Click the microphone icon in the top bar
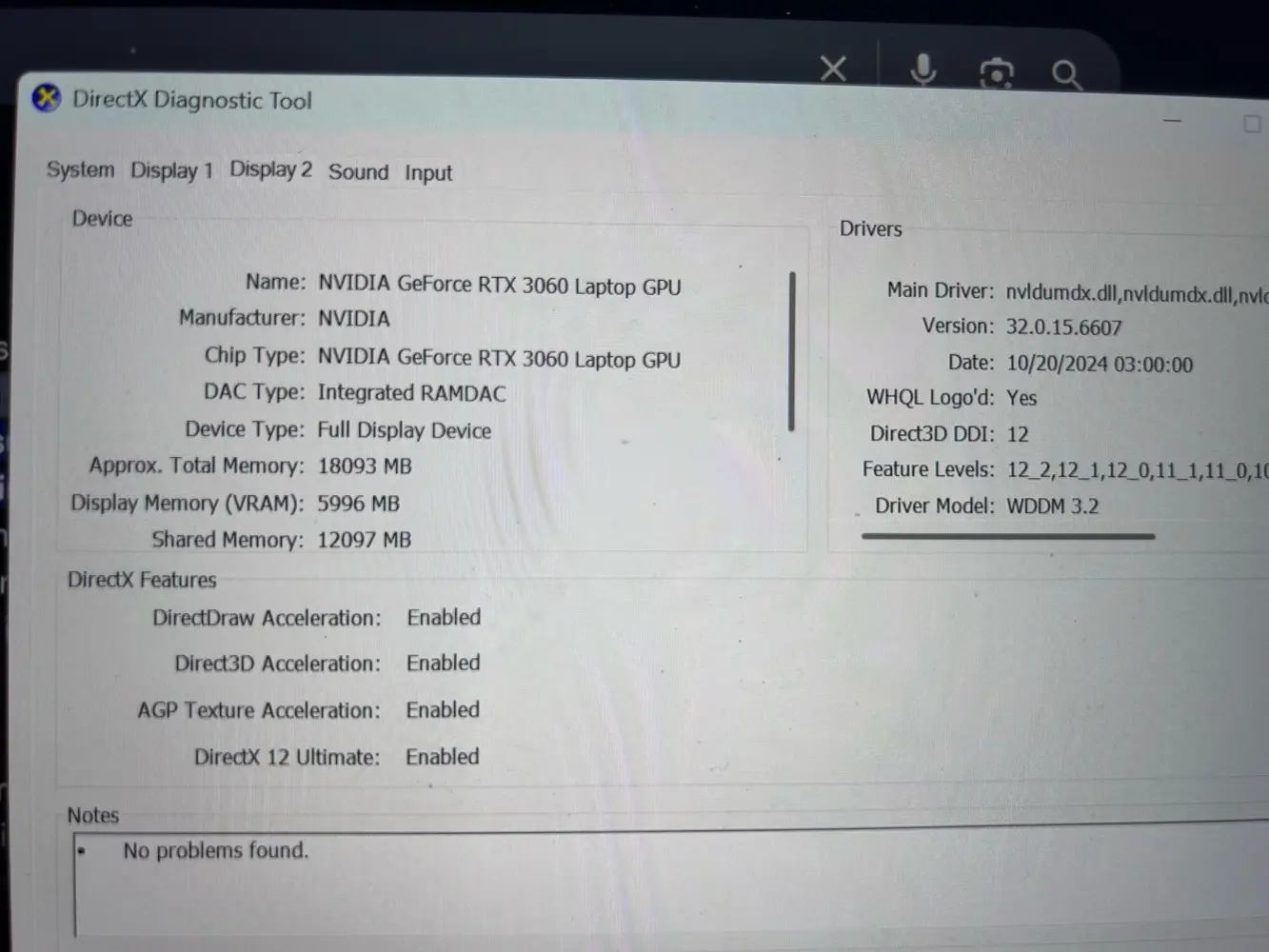This screenshot has width=1269, height=952. click(x=922, y=69)
